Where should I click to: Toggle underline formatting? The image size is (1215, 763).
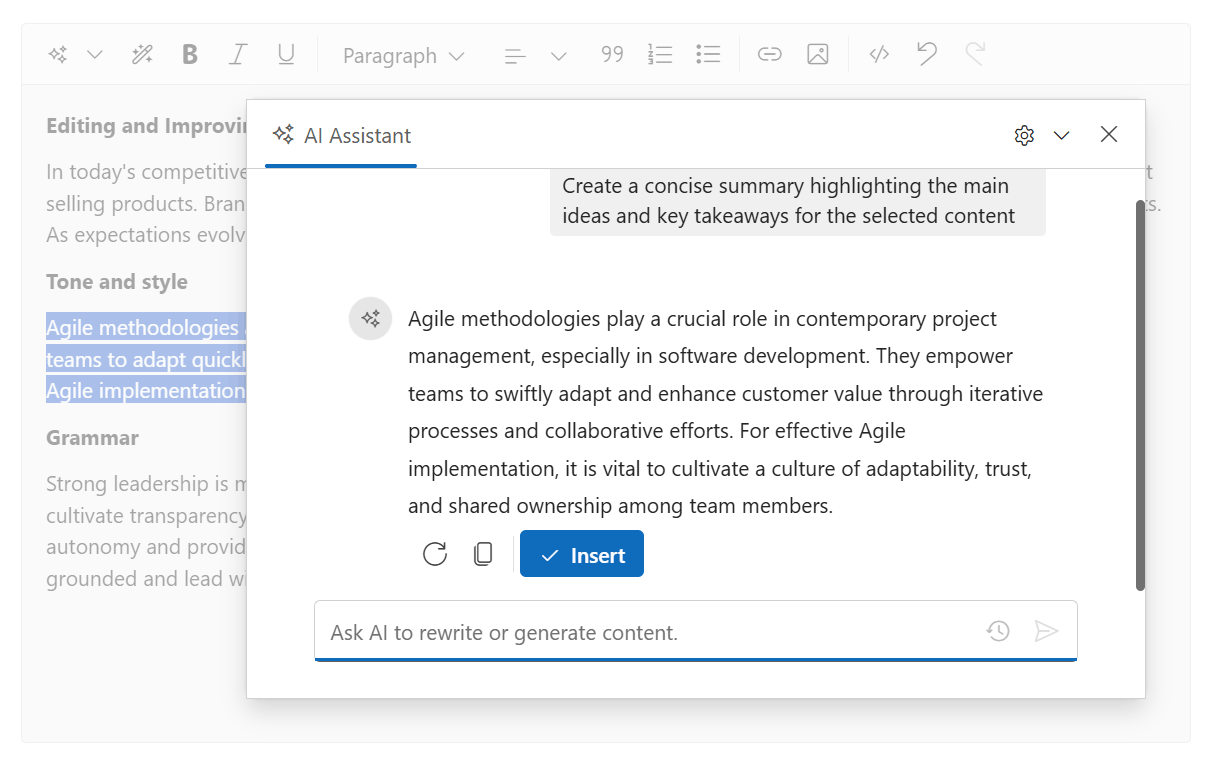pyautogui.click(x=286, y=55)
